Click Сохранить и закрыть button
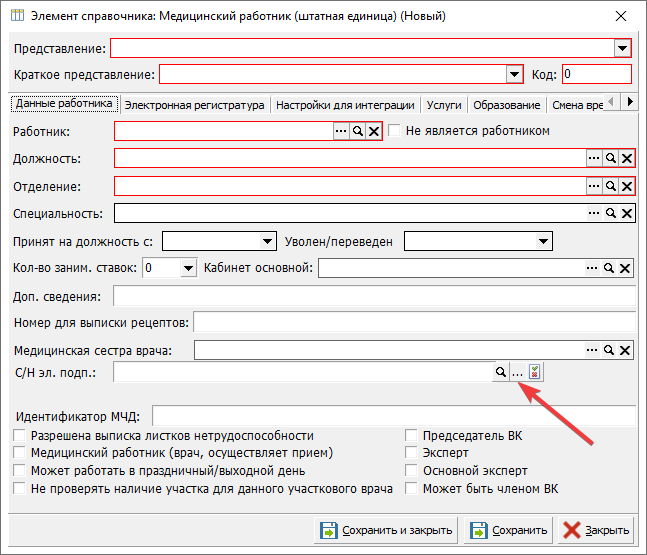The height and width of the screenshot is (555, 647). (387, 530)
